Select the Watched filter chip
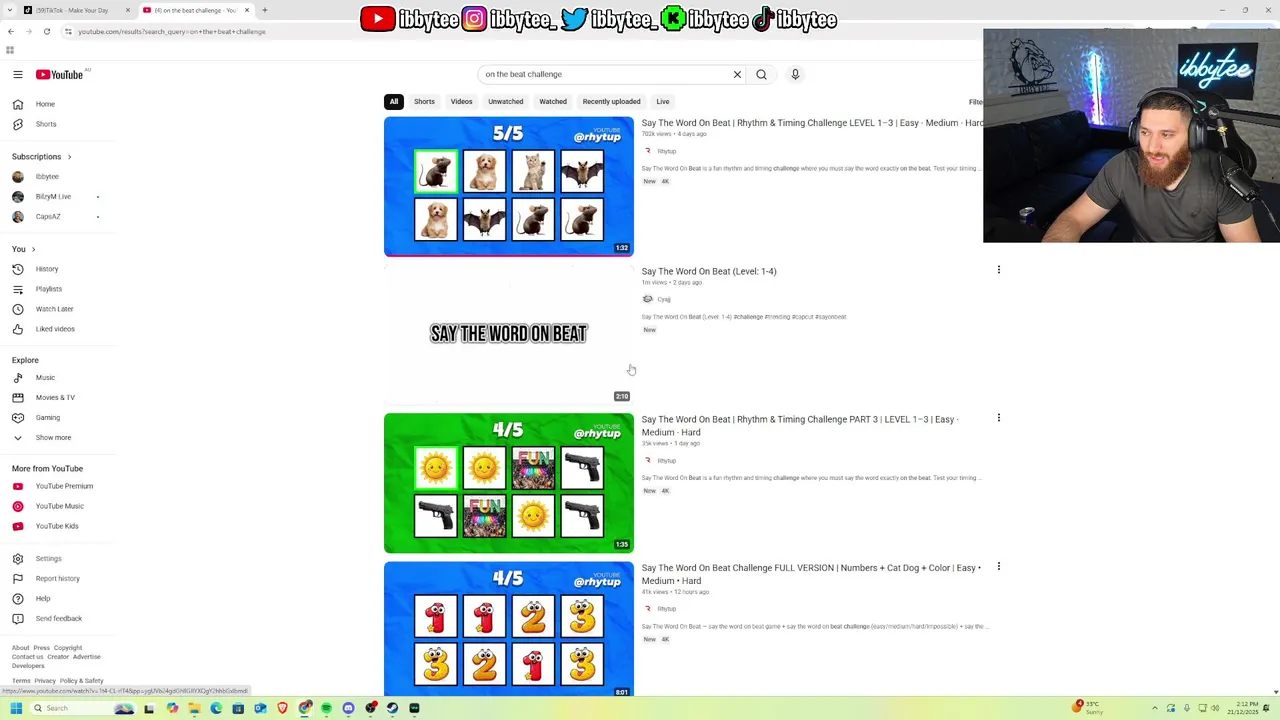Screen dimensions: 1280x720 [553, 101]
